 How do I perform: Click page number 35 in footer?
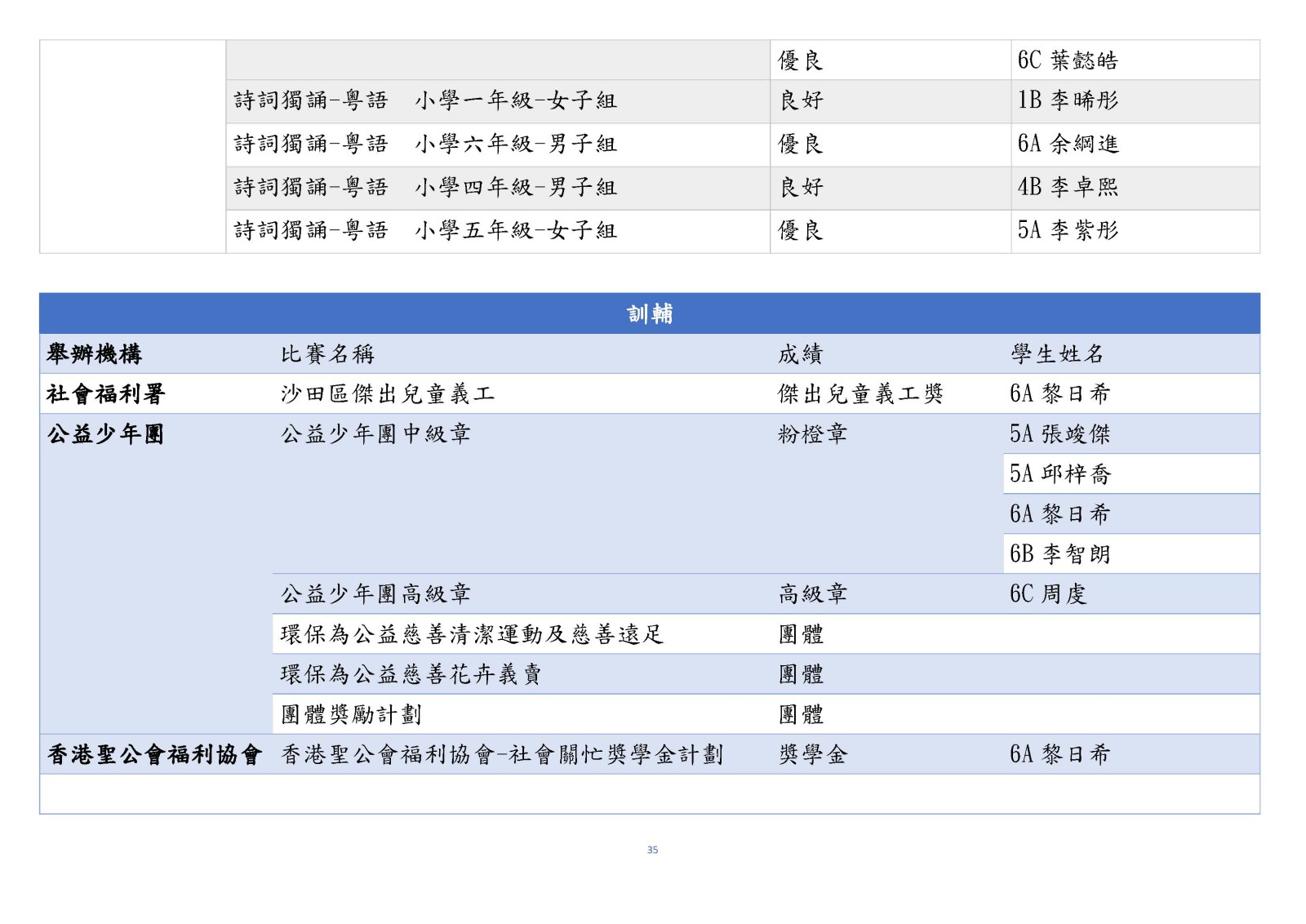(x=652, y=850)
